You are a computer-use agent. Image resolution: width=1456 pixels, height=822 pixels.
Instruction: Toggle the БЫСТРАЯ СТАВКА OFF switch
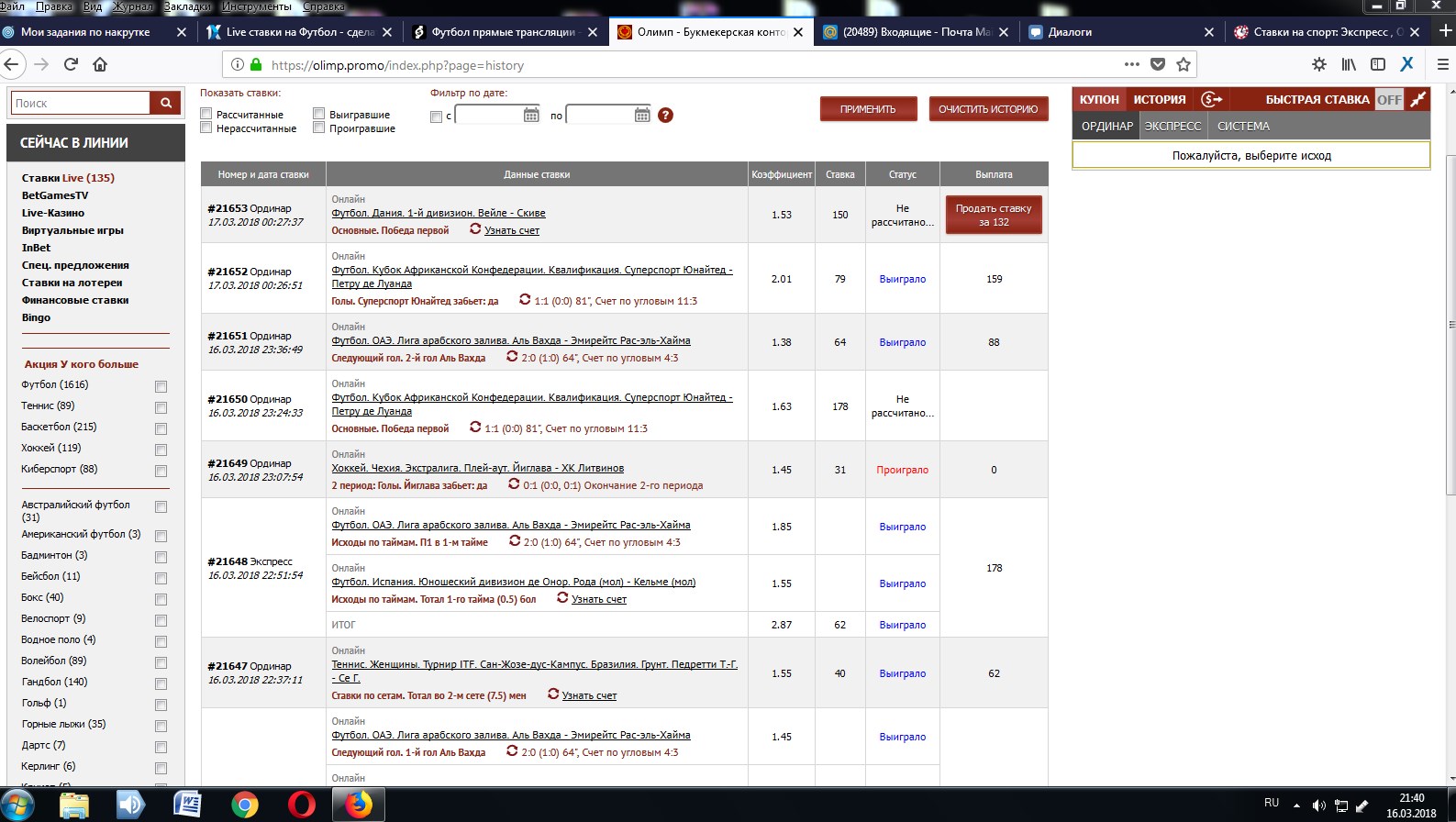1389,99
